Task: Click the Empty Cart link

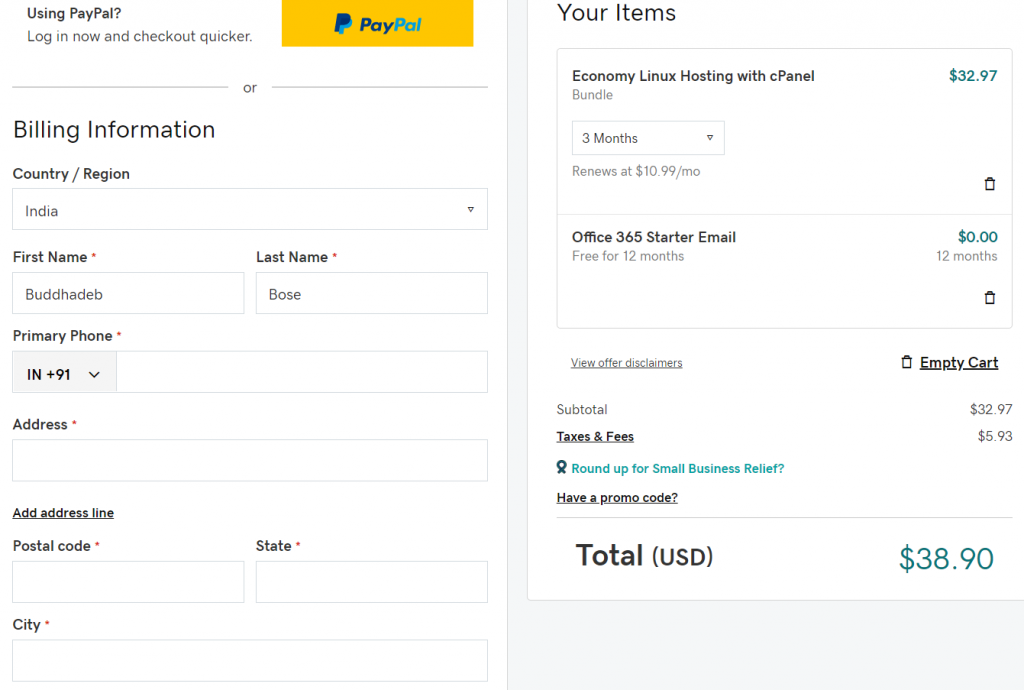Action: [959, 362]
